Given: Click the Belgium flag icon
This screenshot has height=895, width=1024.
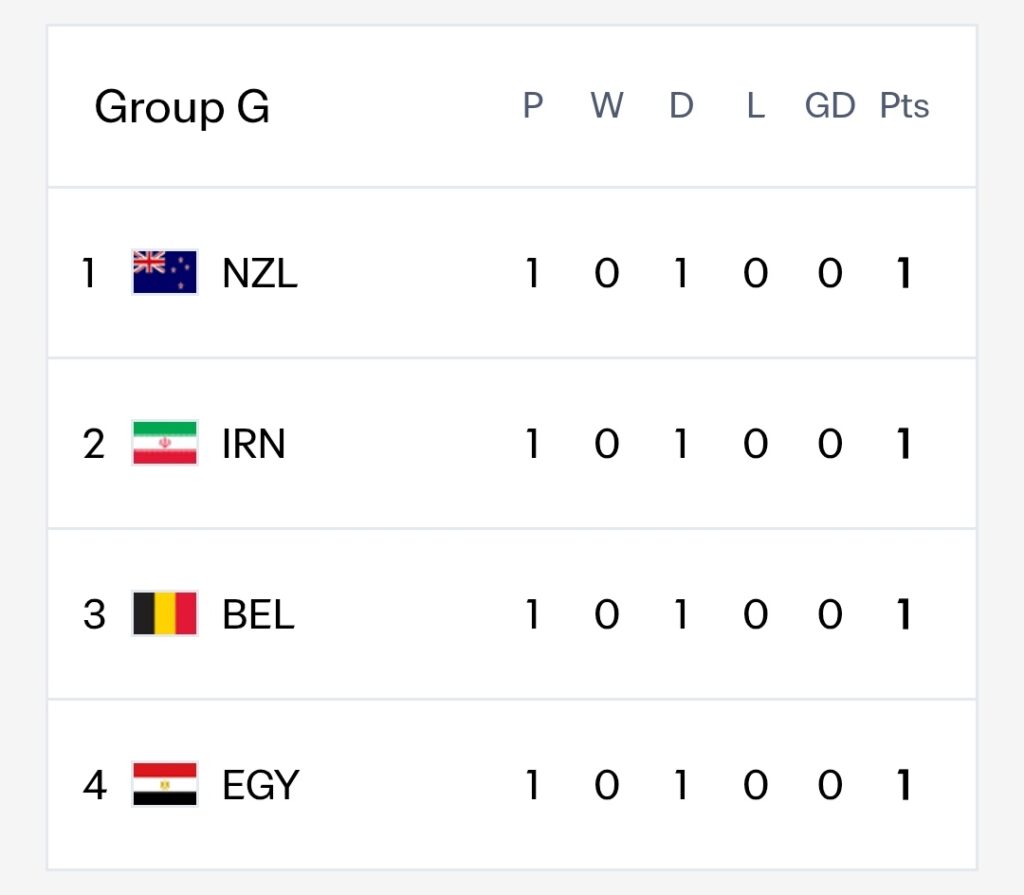Looking at the screenshot, I should (165, 613).
